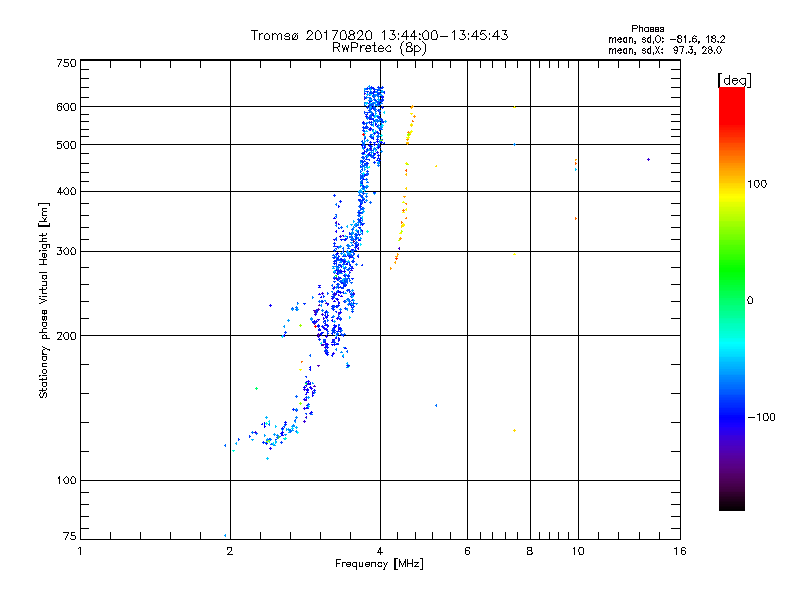Click y-axis tick label "75"
The image size is (800, 600).
click(70, 536)
